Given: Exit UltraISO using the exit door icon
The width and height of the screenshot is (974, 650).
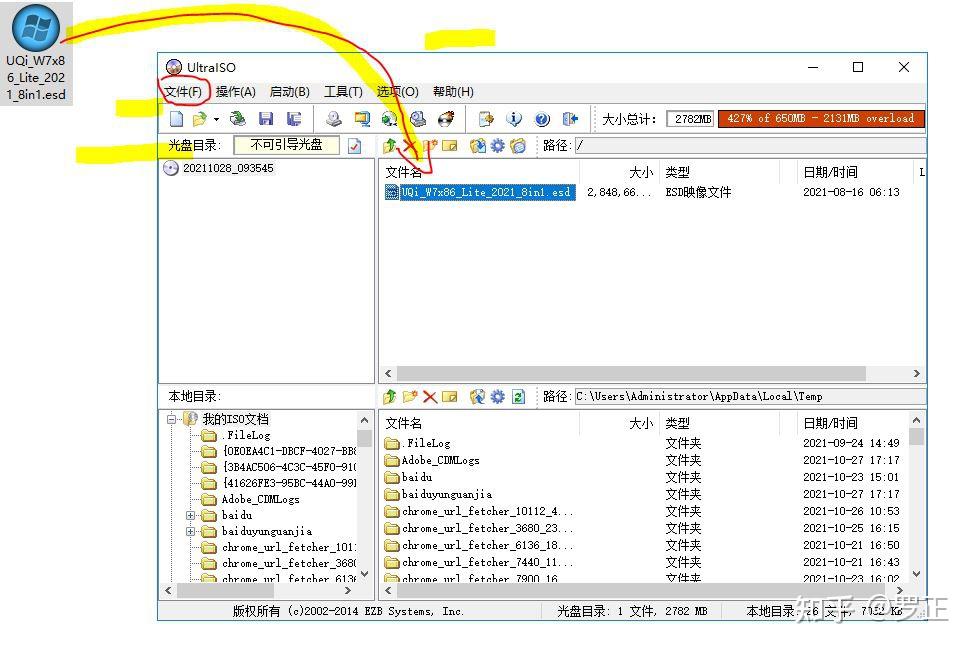Looking at the screenshot, I should click(x=569, y=118).
